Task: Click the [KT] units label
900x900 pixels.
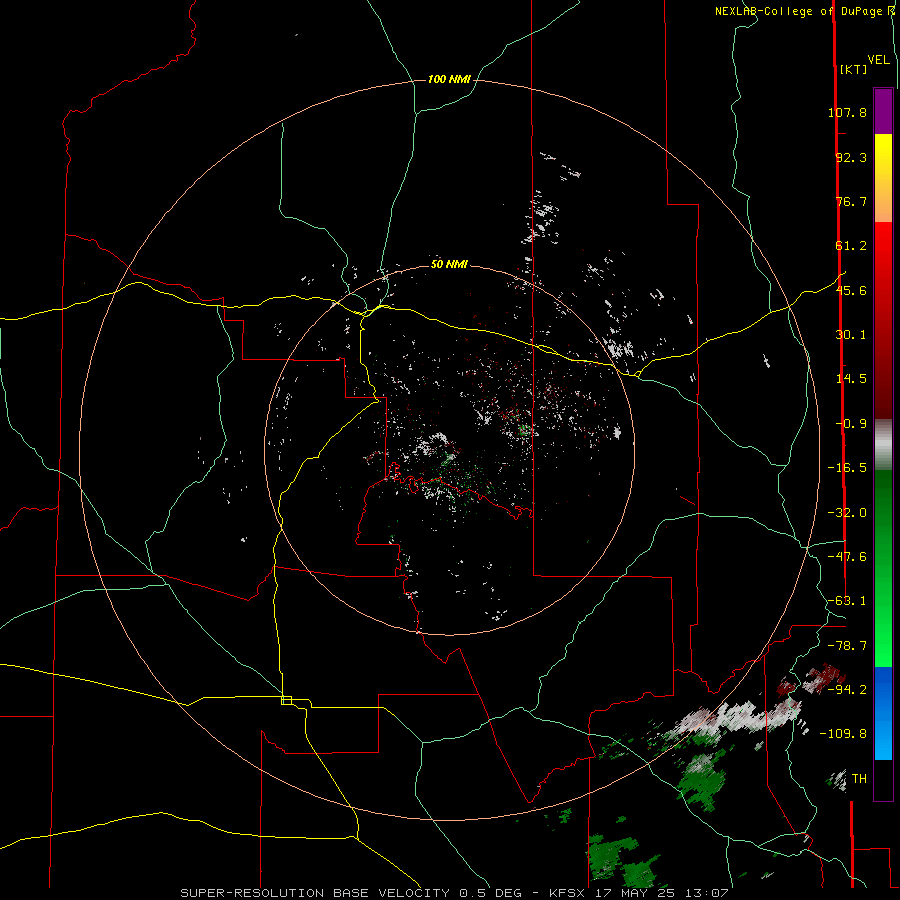Action: click(853, 69)
